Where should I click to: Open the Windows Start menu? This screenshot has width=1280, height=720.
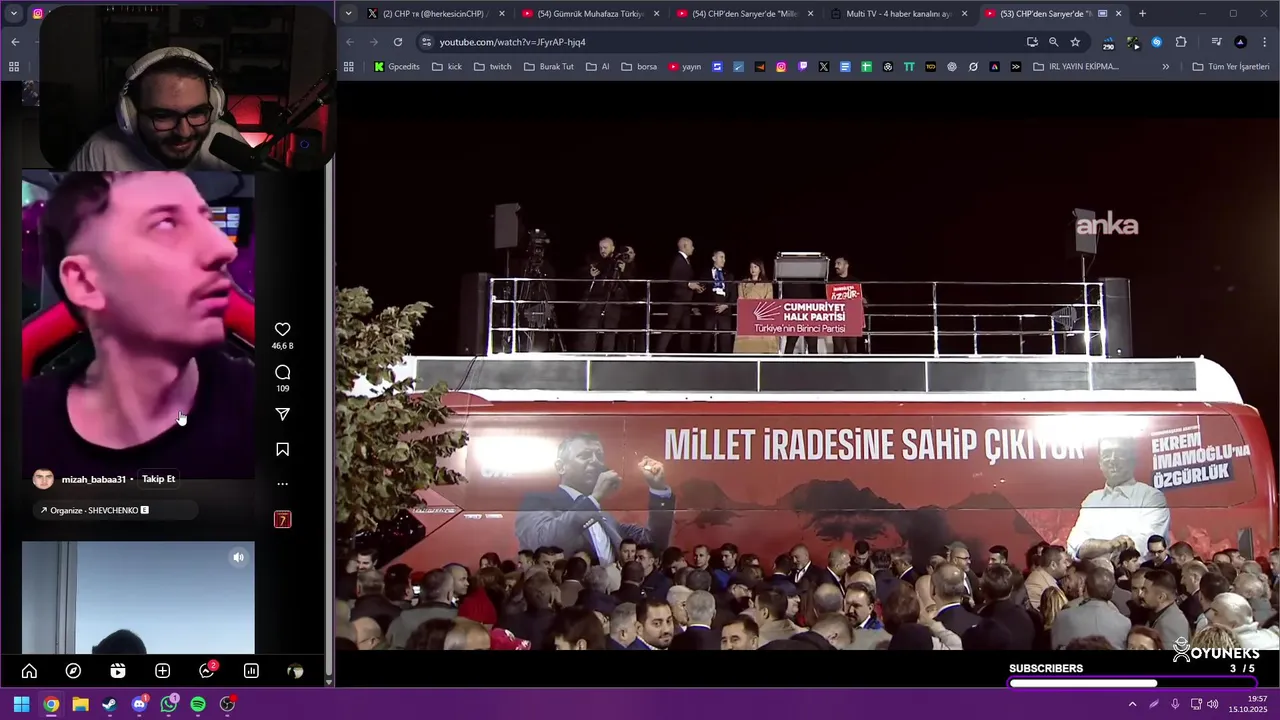21,704
